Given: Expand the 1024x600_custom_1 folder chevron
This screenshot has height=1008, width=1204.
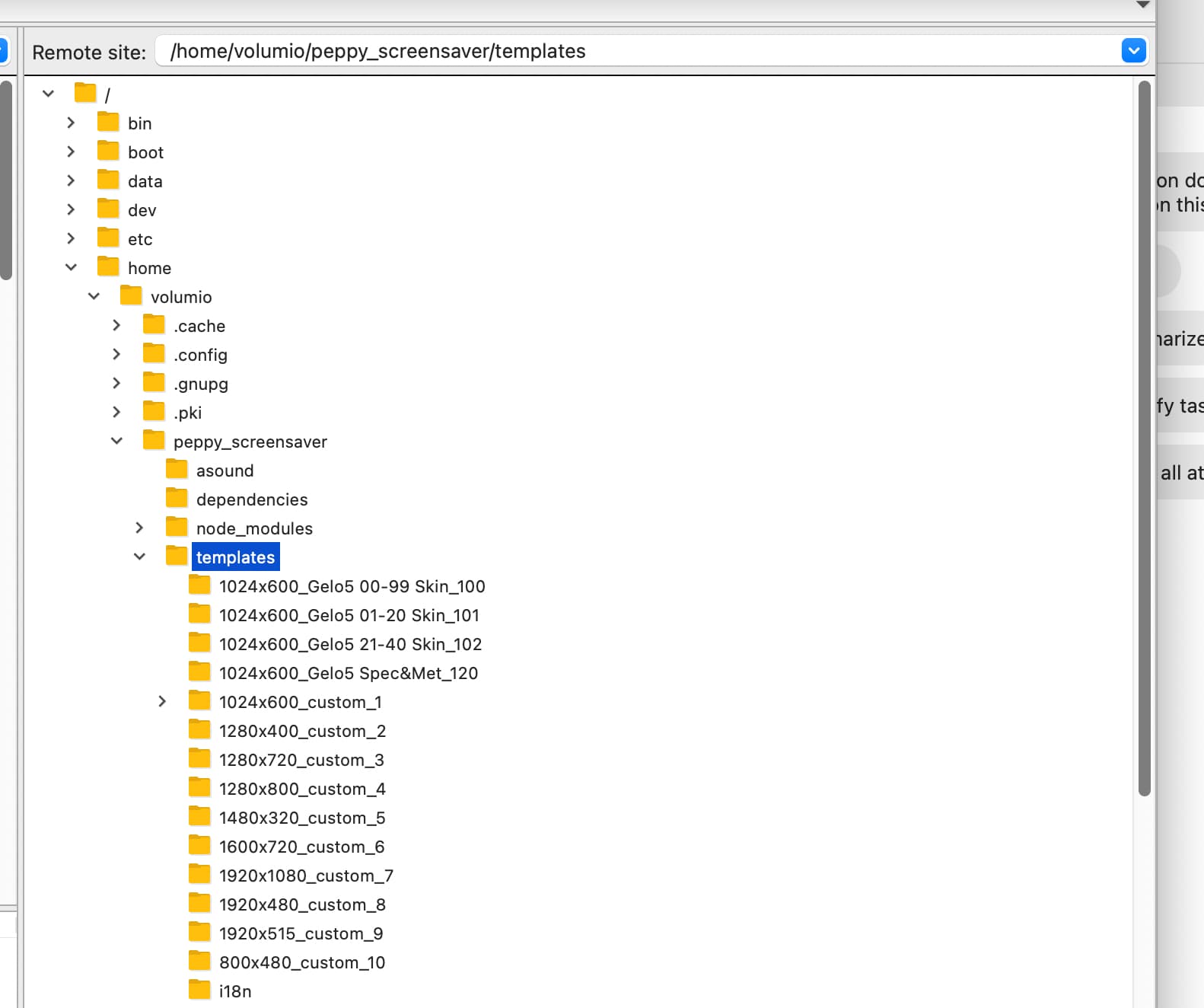Looking at the screenshot, I should click(x=162, y=701).
